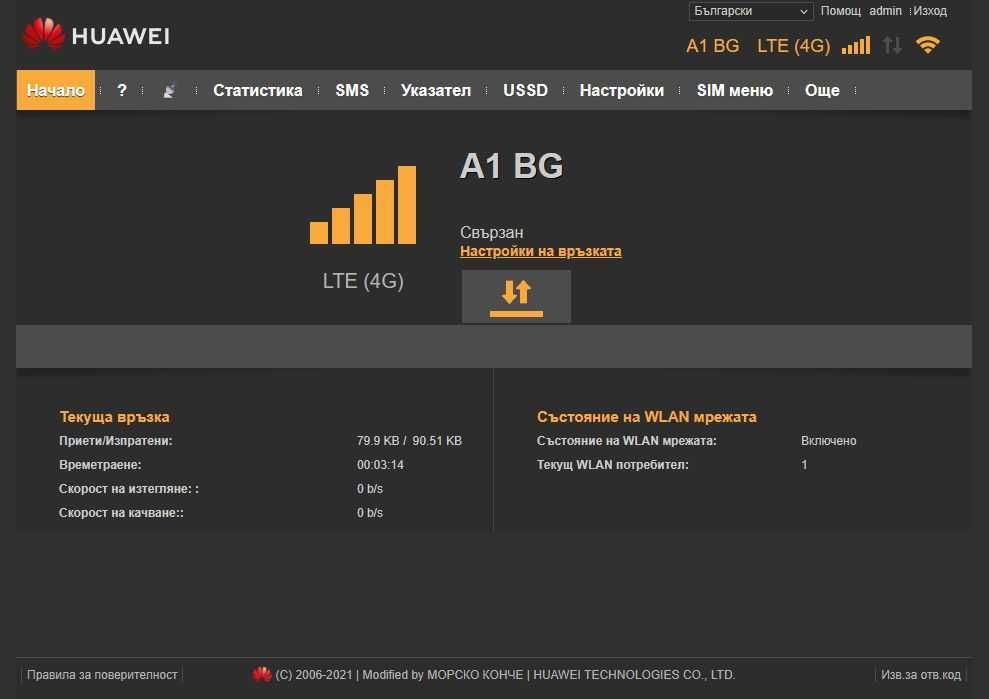Click the LTE (4G) label in header

793,46
